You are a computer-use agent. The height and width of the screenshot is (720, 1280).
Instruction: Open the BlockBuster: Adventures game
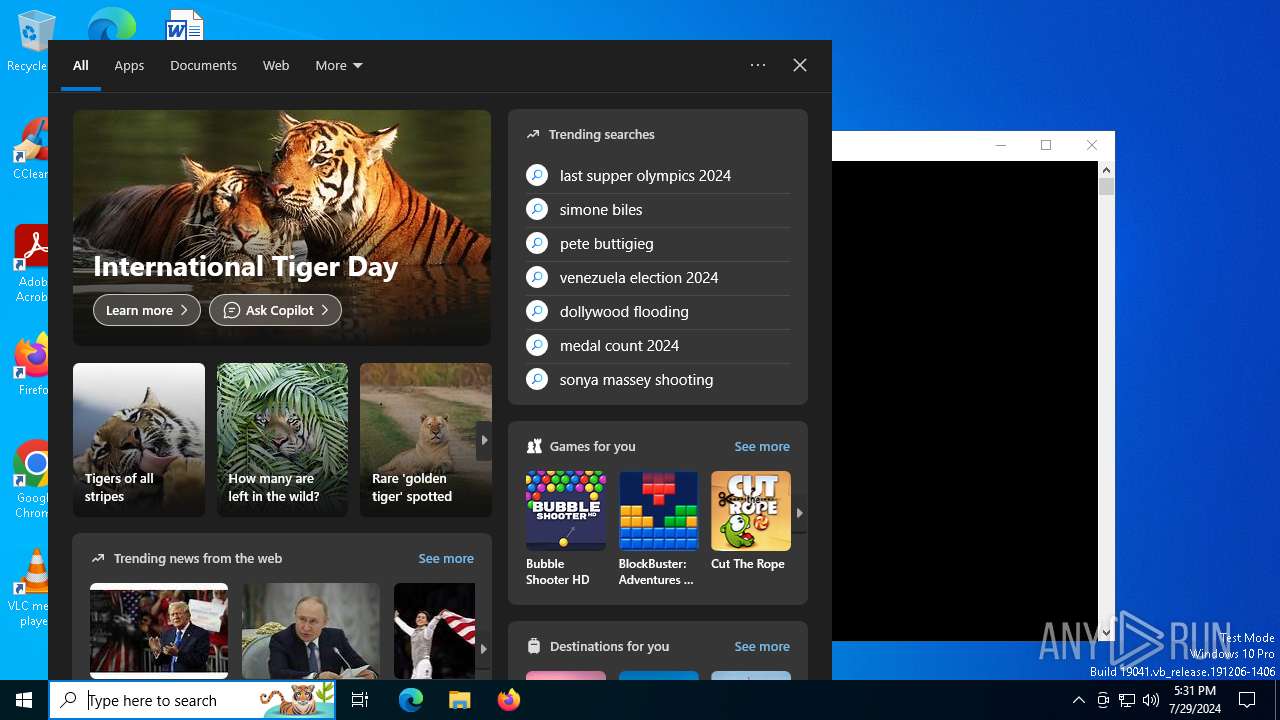[x=658, y=529]
